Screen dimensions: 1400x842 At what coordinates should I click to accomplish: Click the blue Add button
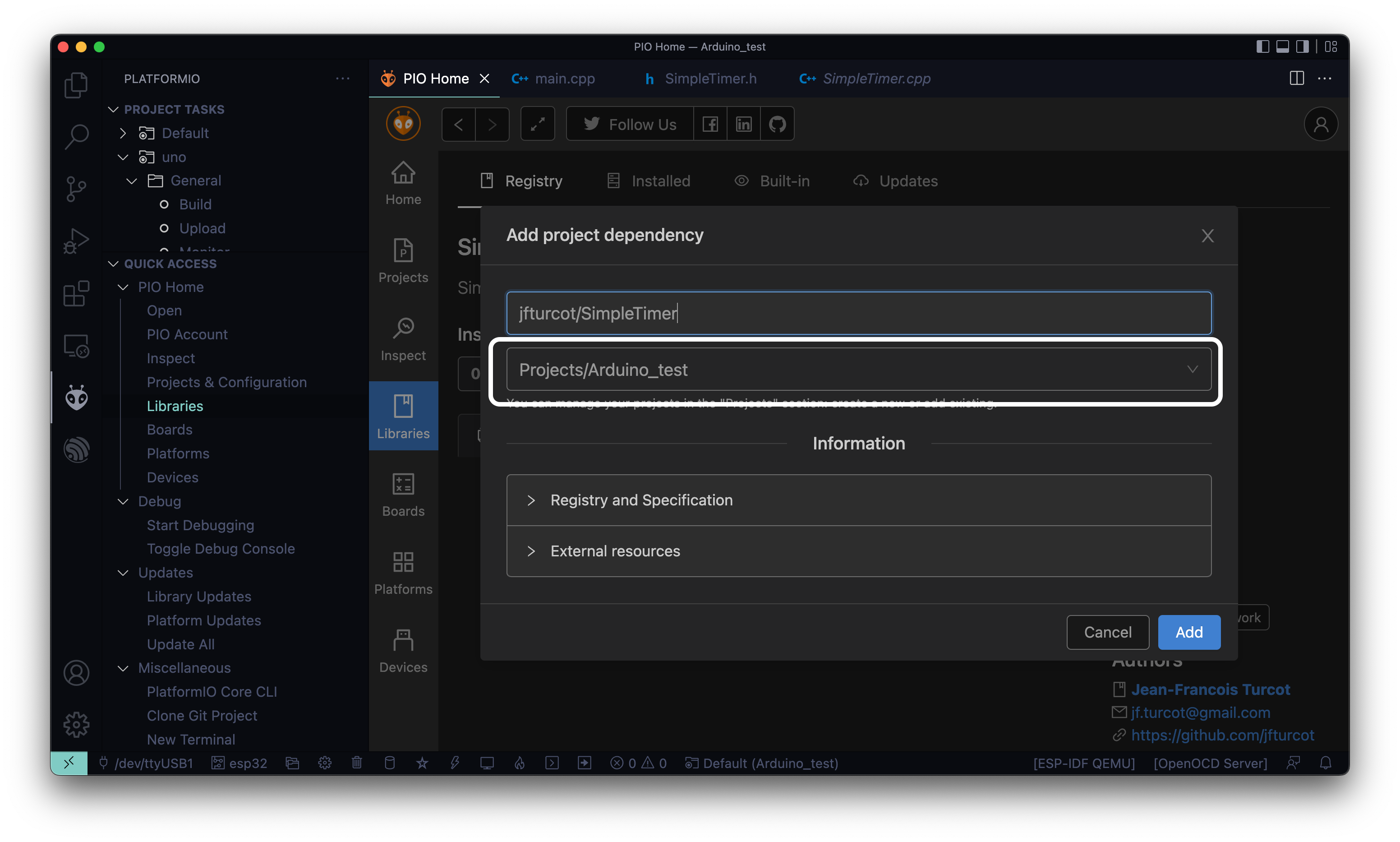[x=1188, y=632]
